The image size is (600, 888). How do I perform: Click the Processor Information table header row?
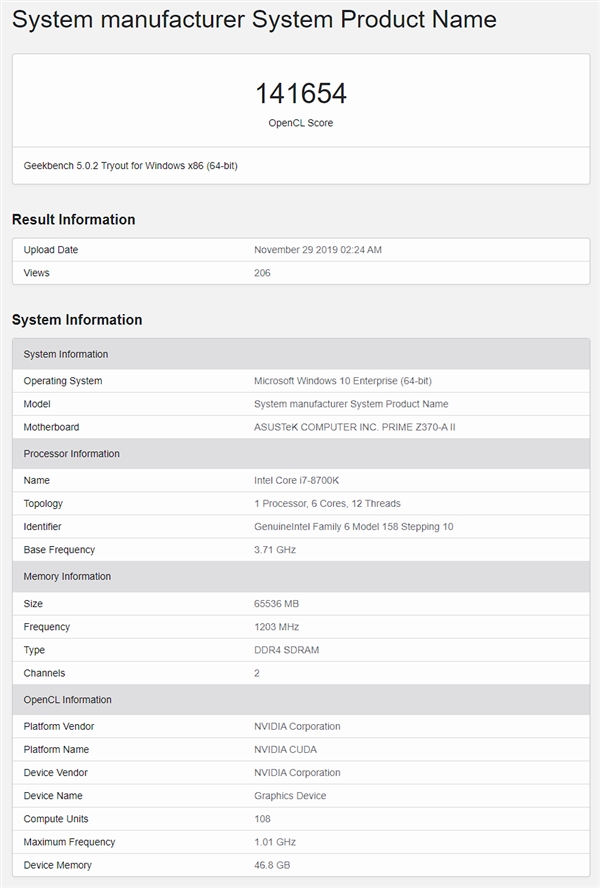(x=300, y=454)
